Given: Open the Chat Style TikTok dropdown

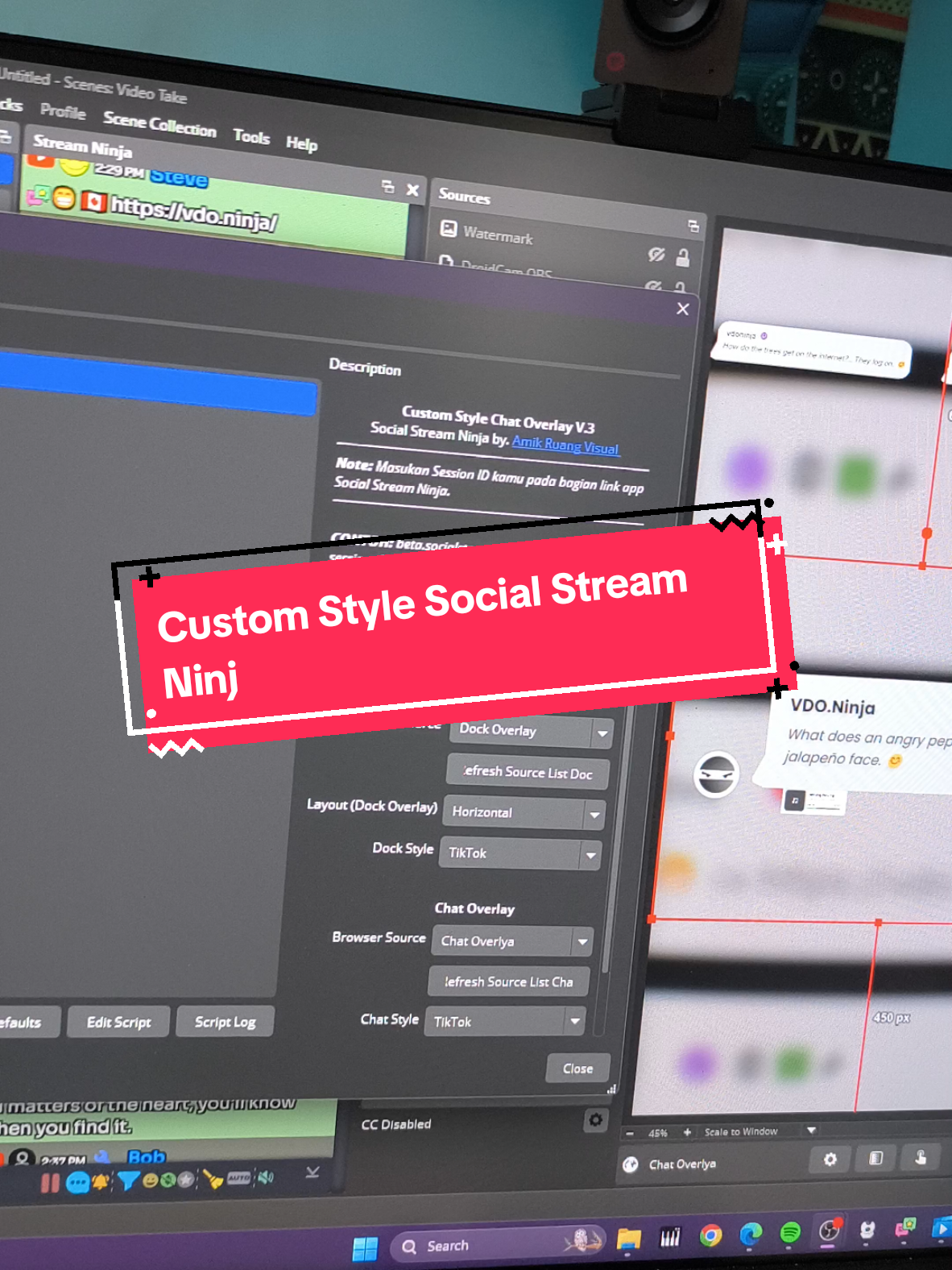Looking at the screenshot, I should pyautogui.click(x=505, y=1021).
